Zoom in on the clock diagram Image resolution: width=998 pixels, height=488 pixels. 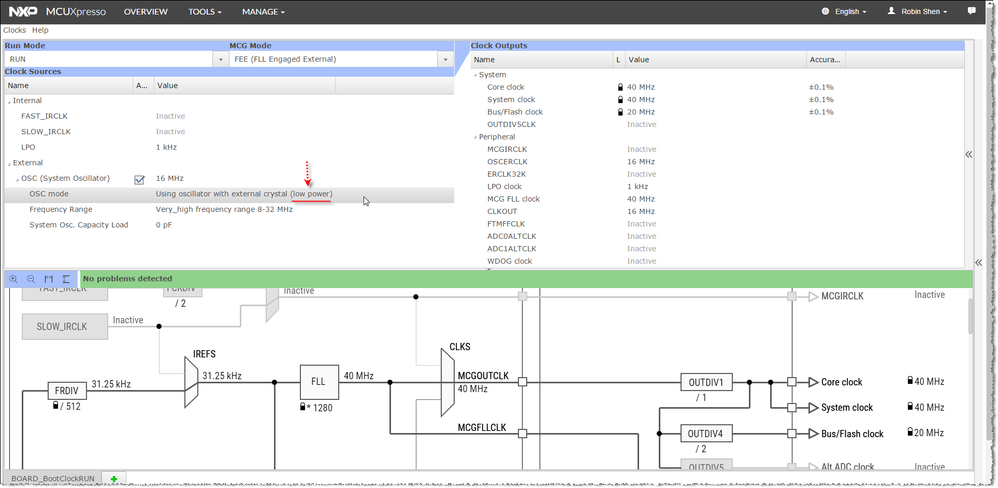coord(13,279)
